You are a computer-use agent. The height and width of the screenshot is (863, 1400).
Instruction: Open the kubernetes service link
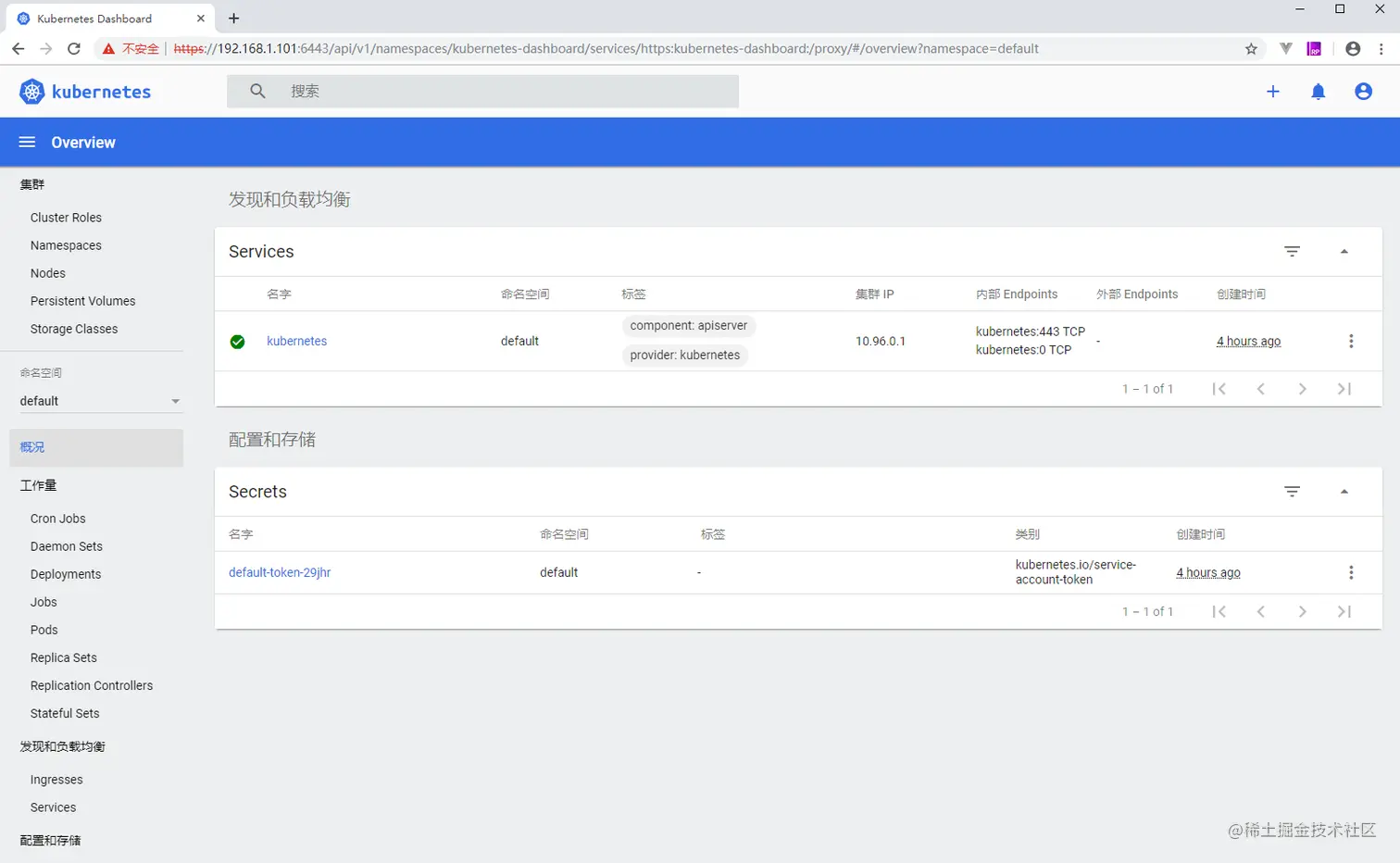296,341
